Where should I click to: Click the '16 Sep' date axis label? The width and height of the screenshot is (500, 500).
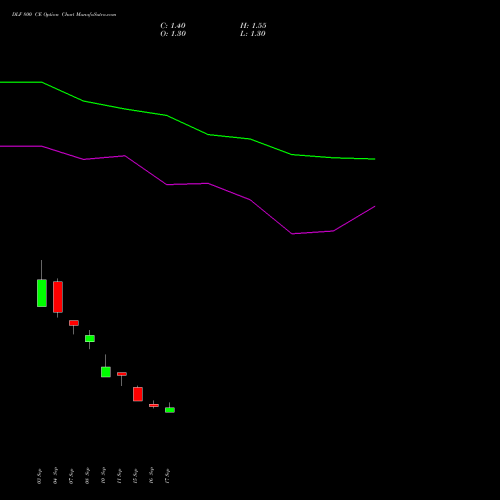pos(151,476)
